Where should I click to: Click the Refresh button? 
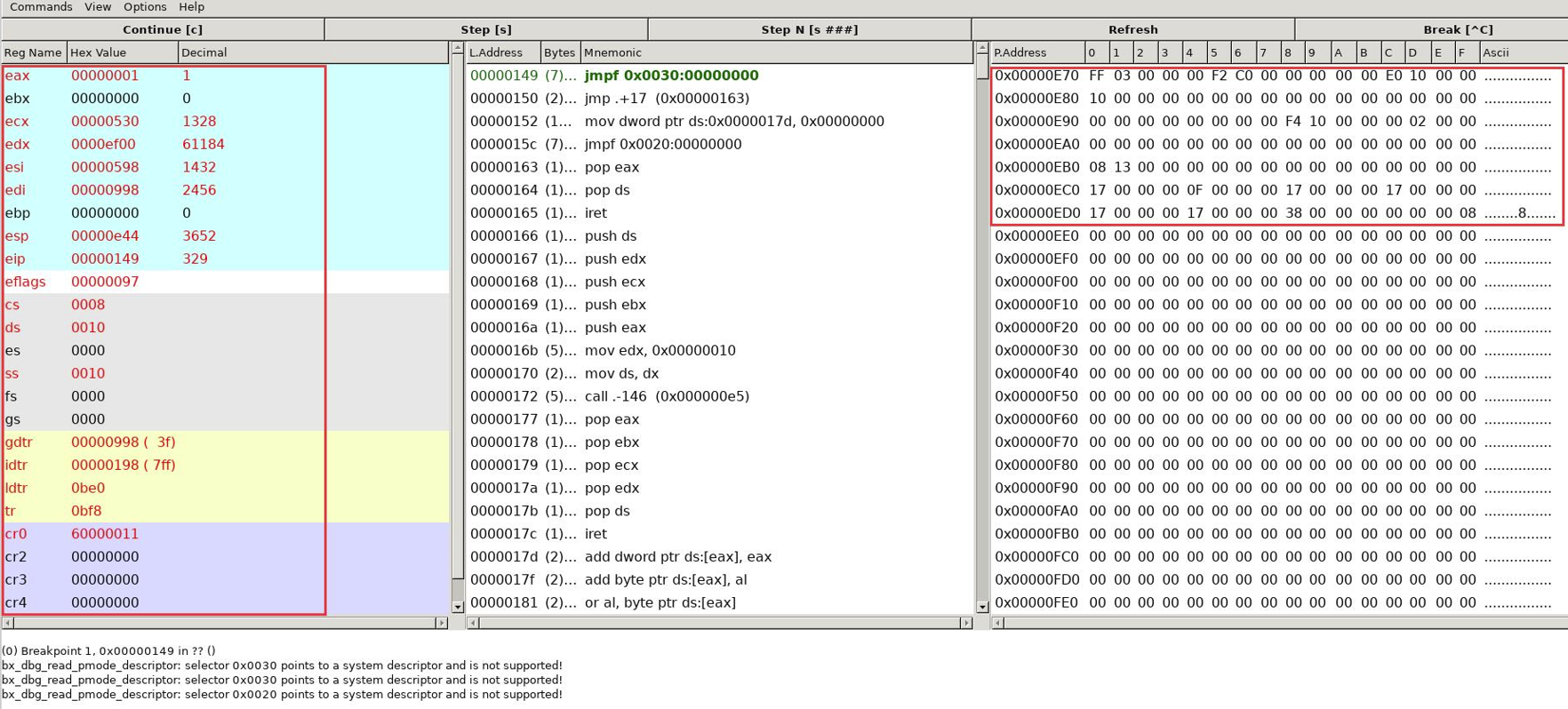pyautogui.click(x=1133, y=29)
